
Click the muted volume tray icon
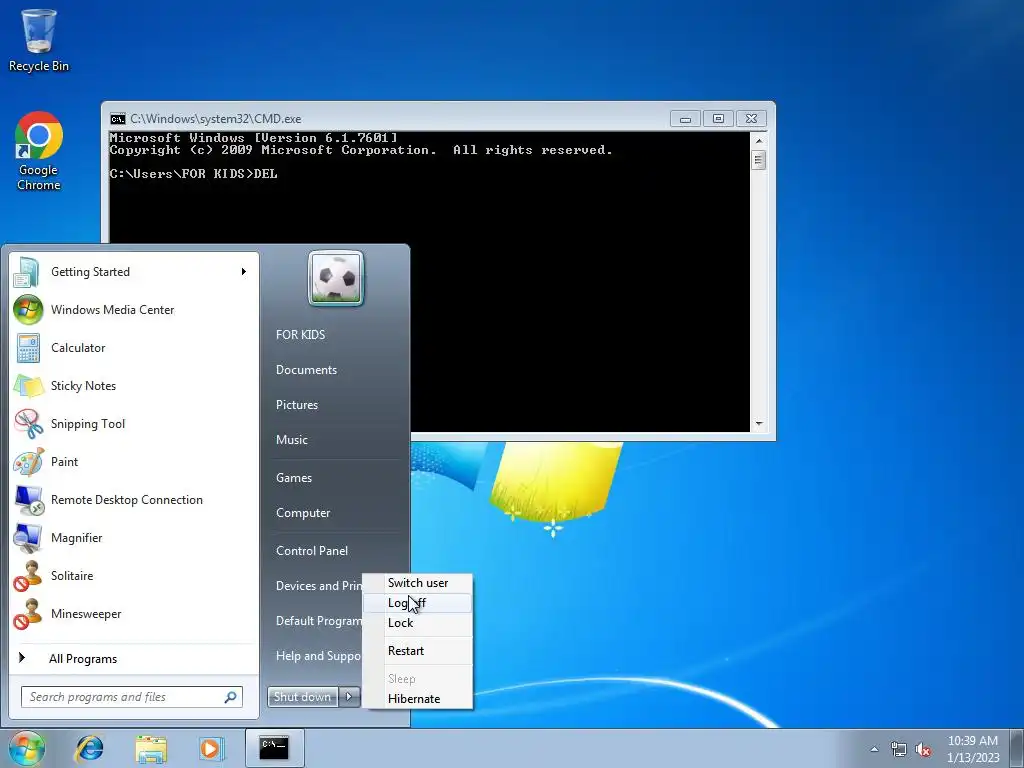click(x=923, y=749)
